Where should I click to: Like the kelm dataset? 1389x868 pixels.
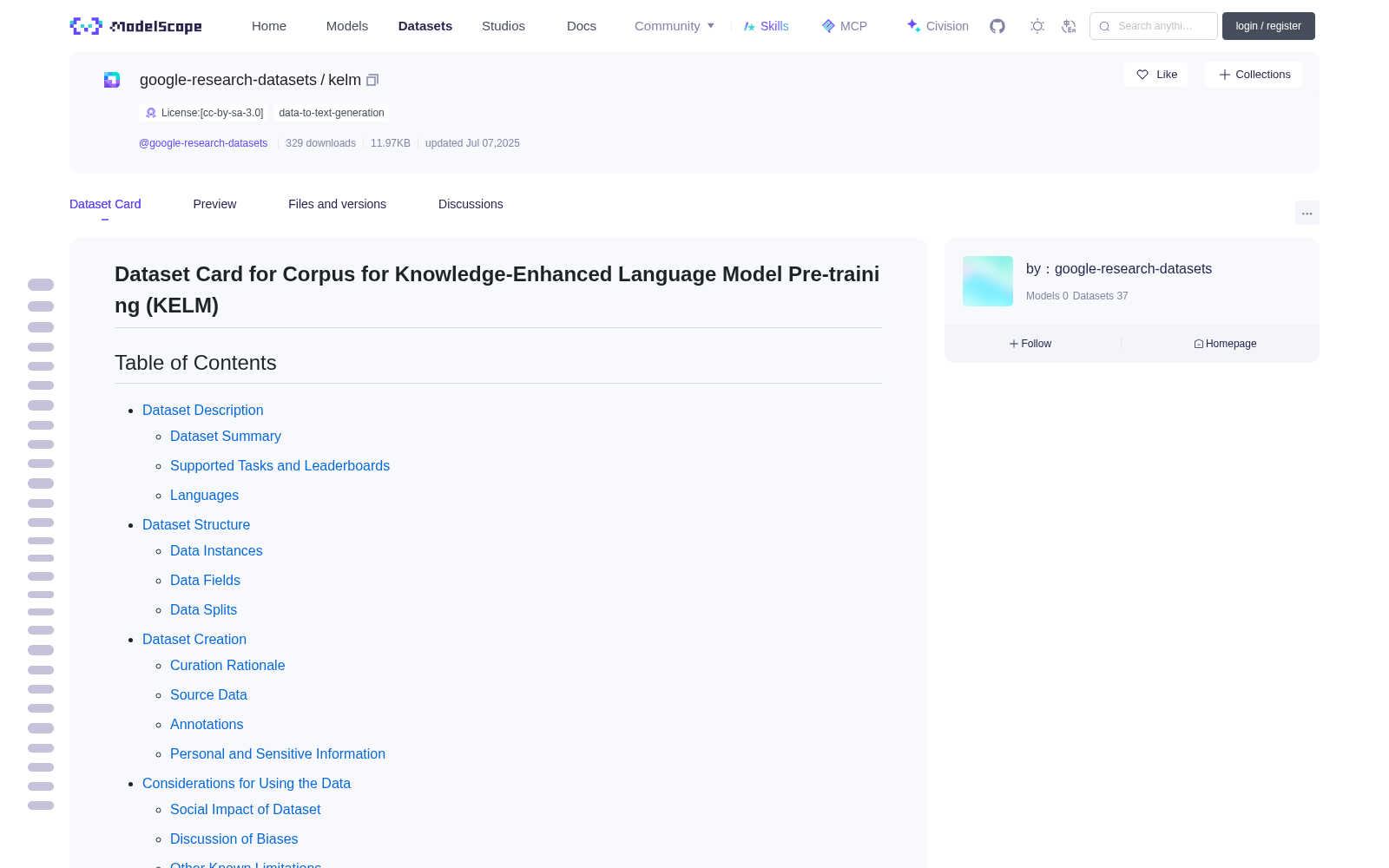[x=1156, y=75]
